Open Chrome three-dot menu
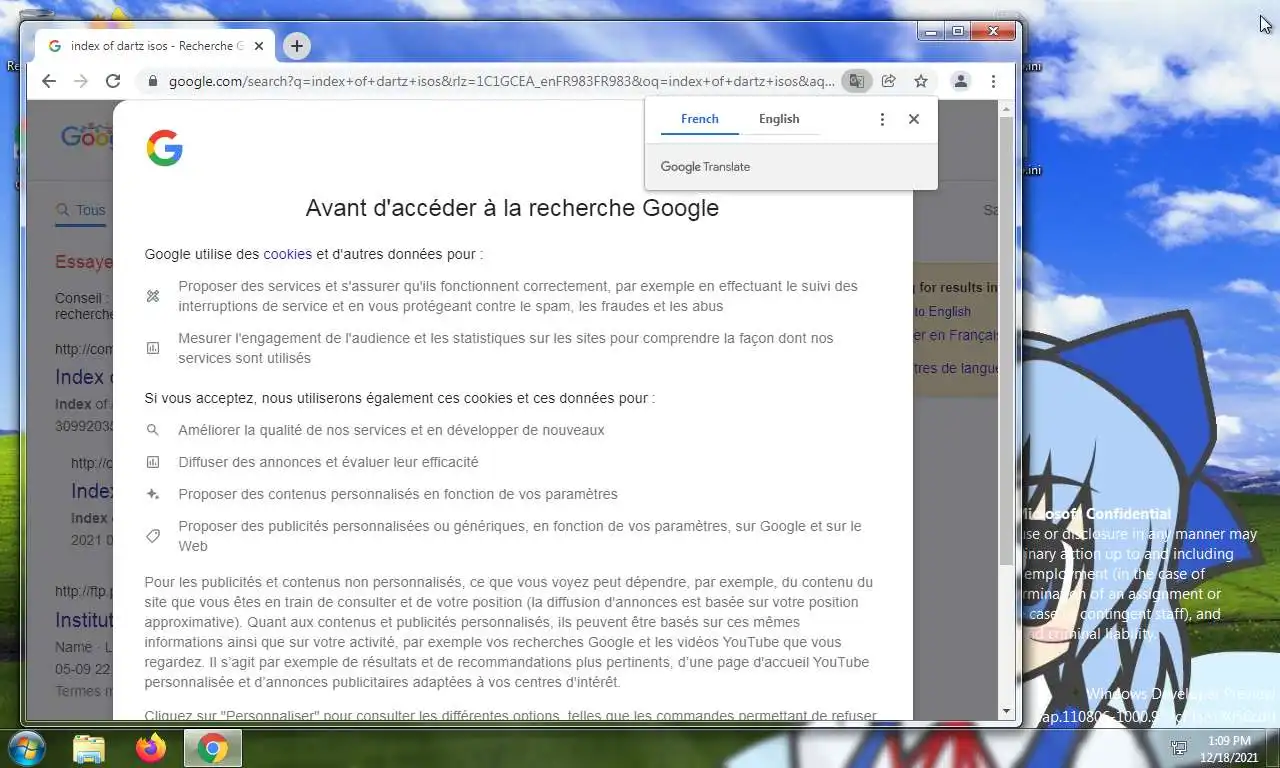 click(993, 81)
